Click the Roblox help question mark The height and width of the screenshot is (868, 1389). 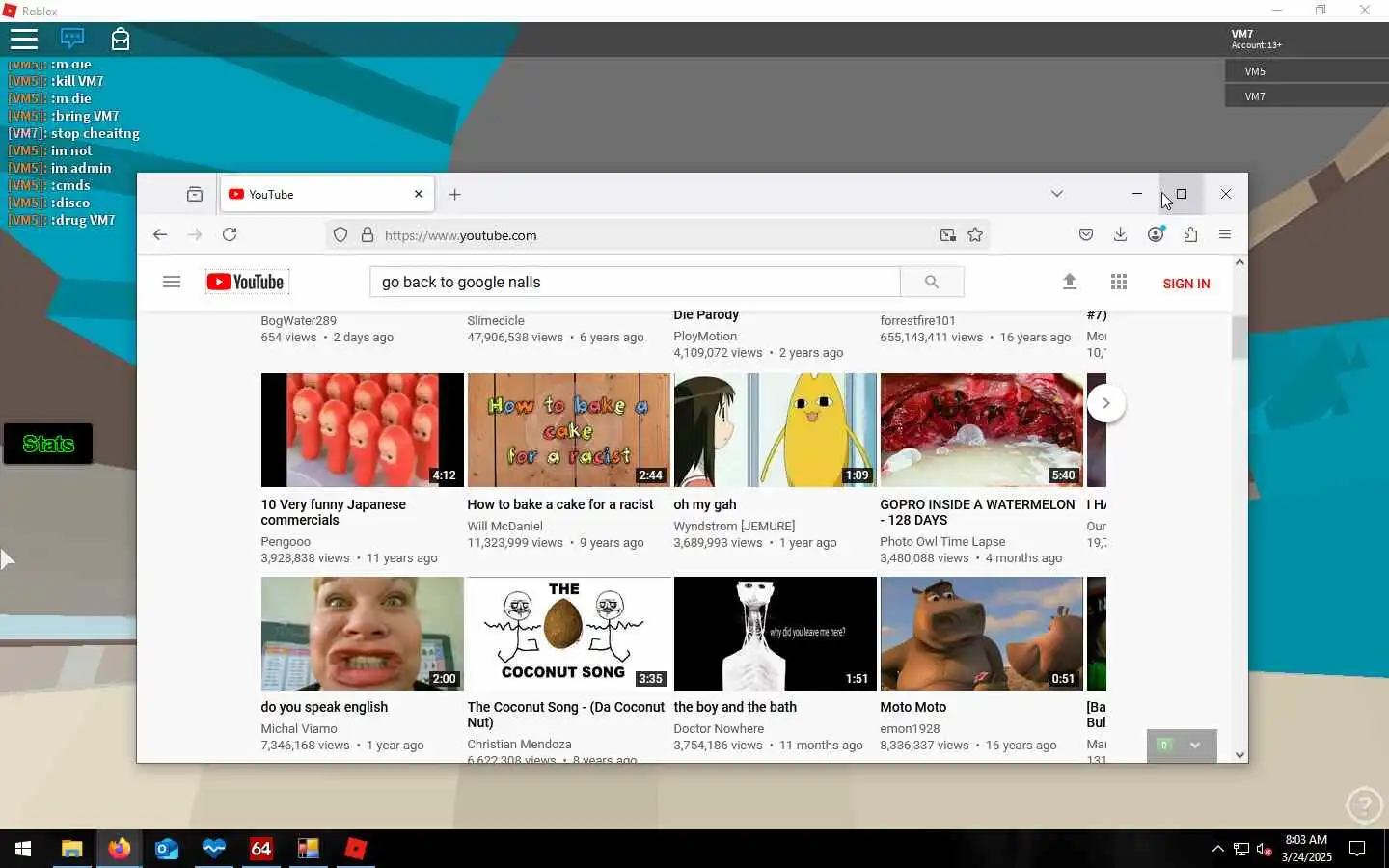tap(1364, 804)
